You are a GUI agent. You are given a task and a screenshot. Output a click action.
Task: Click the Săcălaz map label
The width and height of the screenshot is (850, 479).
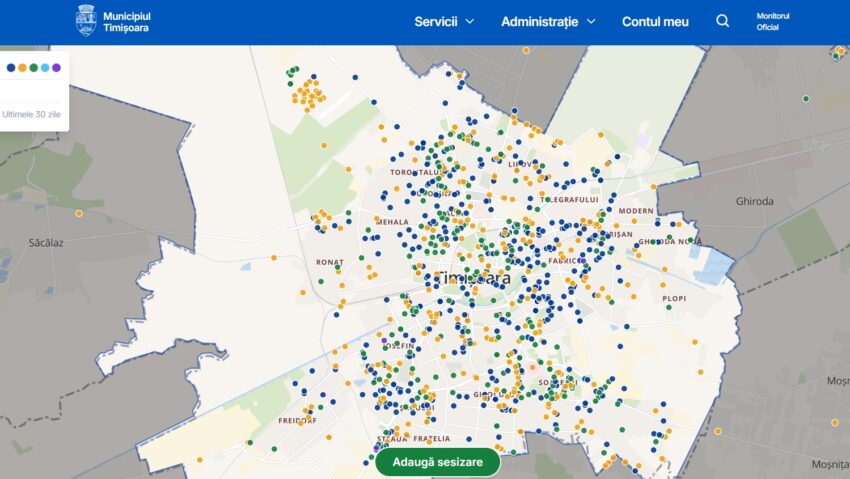tap(46, 243)
